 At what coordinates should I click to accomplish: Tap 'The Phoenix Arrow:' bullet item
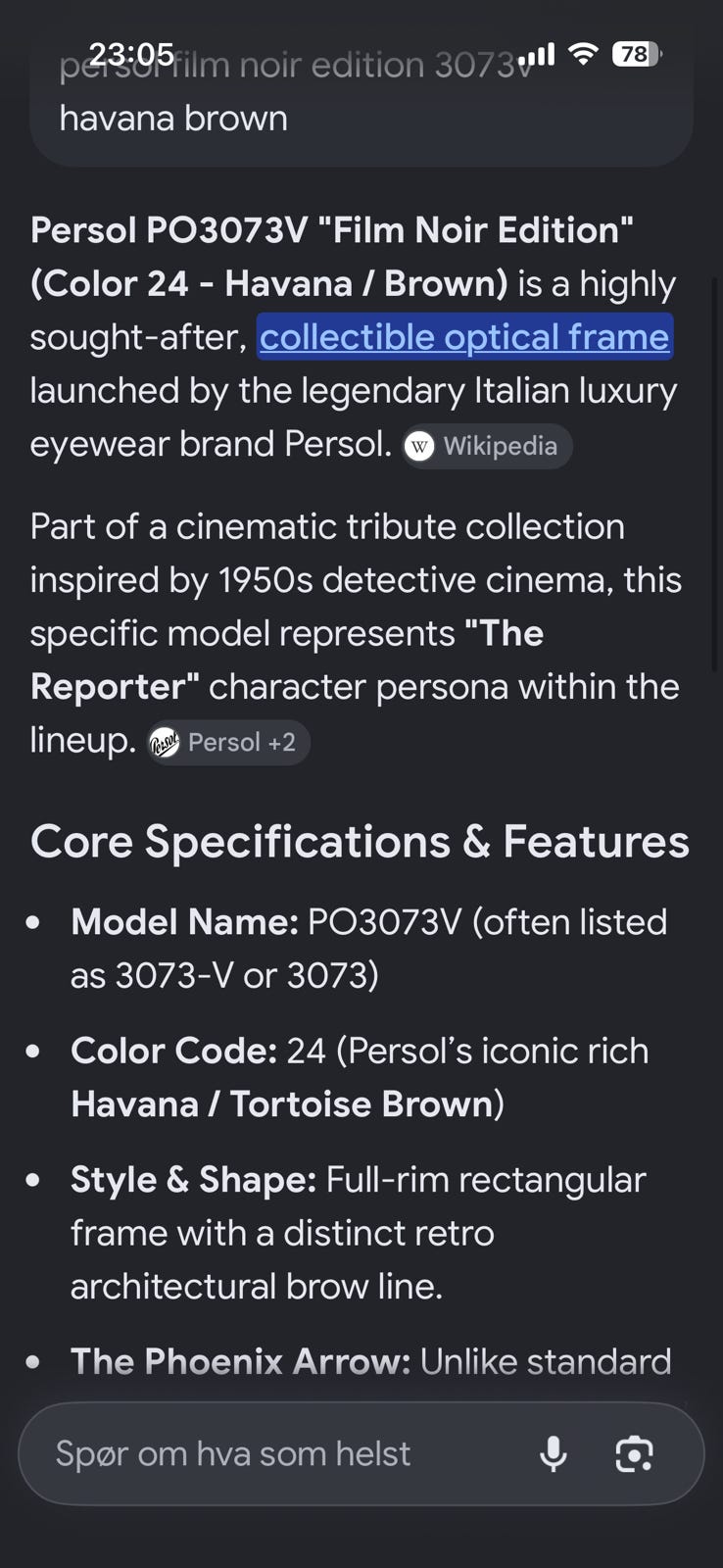(x=370, y=1361)
